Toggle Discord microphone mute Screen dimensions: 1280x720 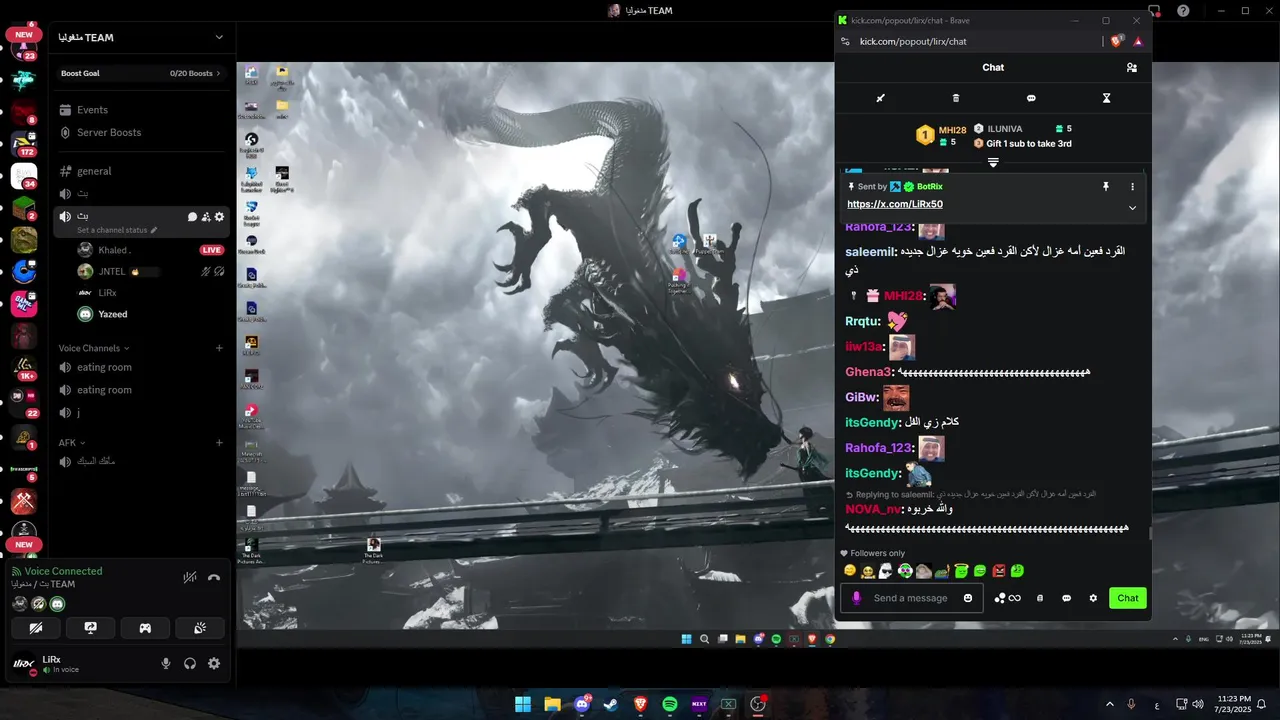(166, 663)
